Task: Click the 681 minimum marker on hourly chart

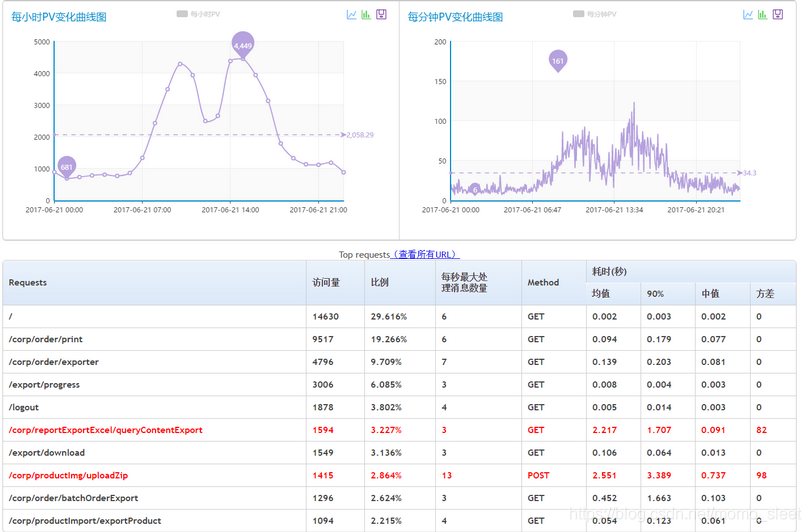Action: tap(67, 166)
